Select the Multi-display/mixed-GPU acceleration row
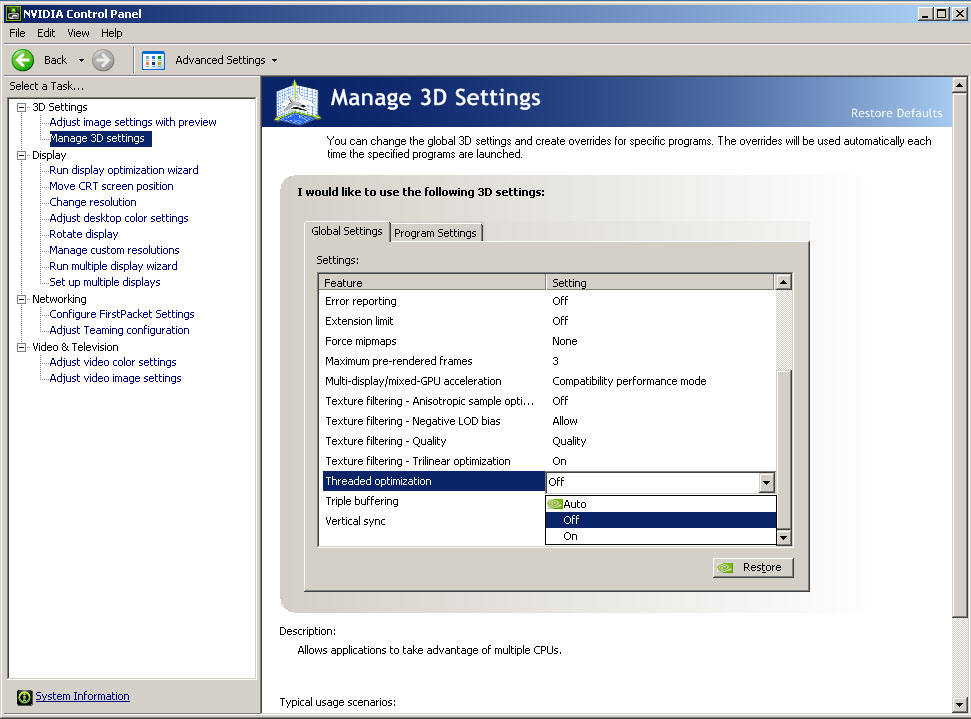The image size is (971, 719). [x=547, y=381]
